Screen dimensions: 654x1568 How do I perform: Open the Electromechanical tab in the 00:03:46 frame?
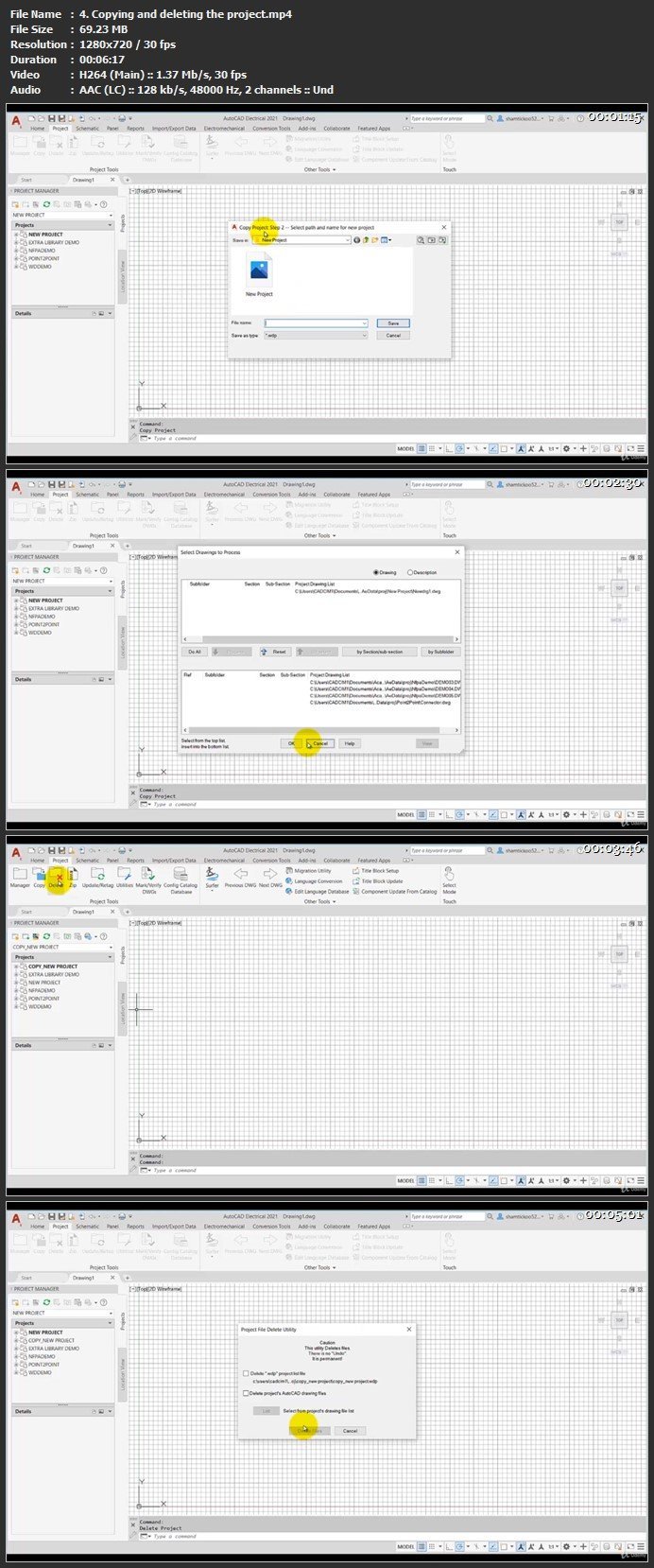tap(224, 861)
